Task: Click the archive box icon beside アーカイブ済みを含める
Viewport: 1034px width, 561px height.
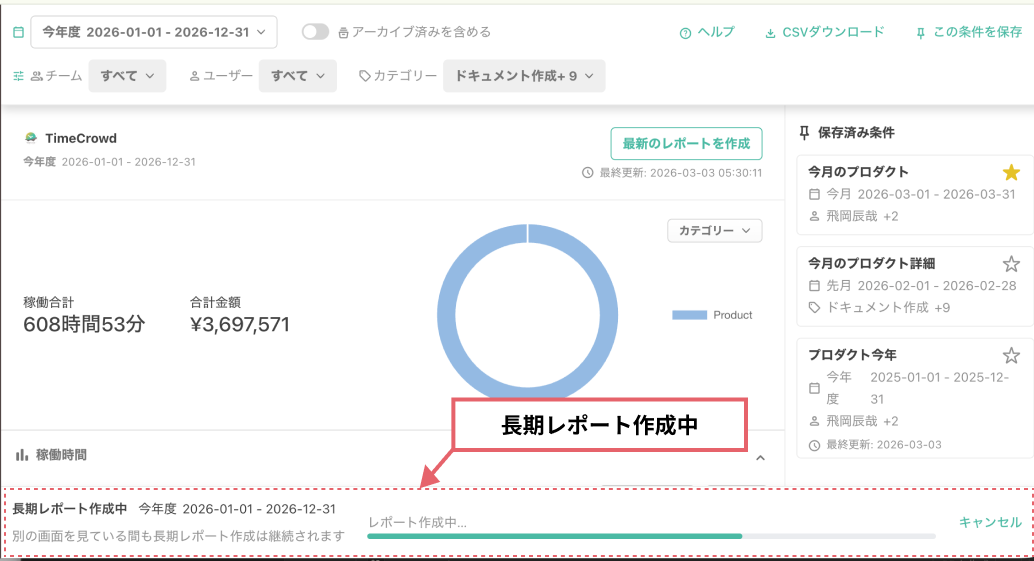Action: 343,32
